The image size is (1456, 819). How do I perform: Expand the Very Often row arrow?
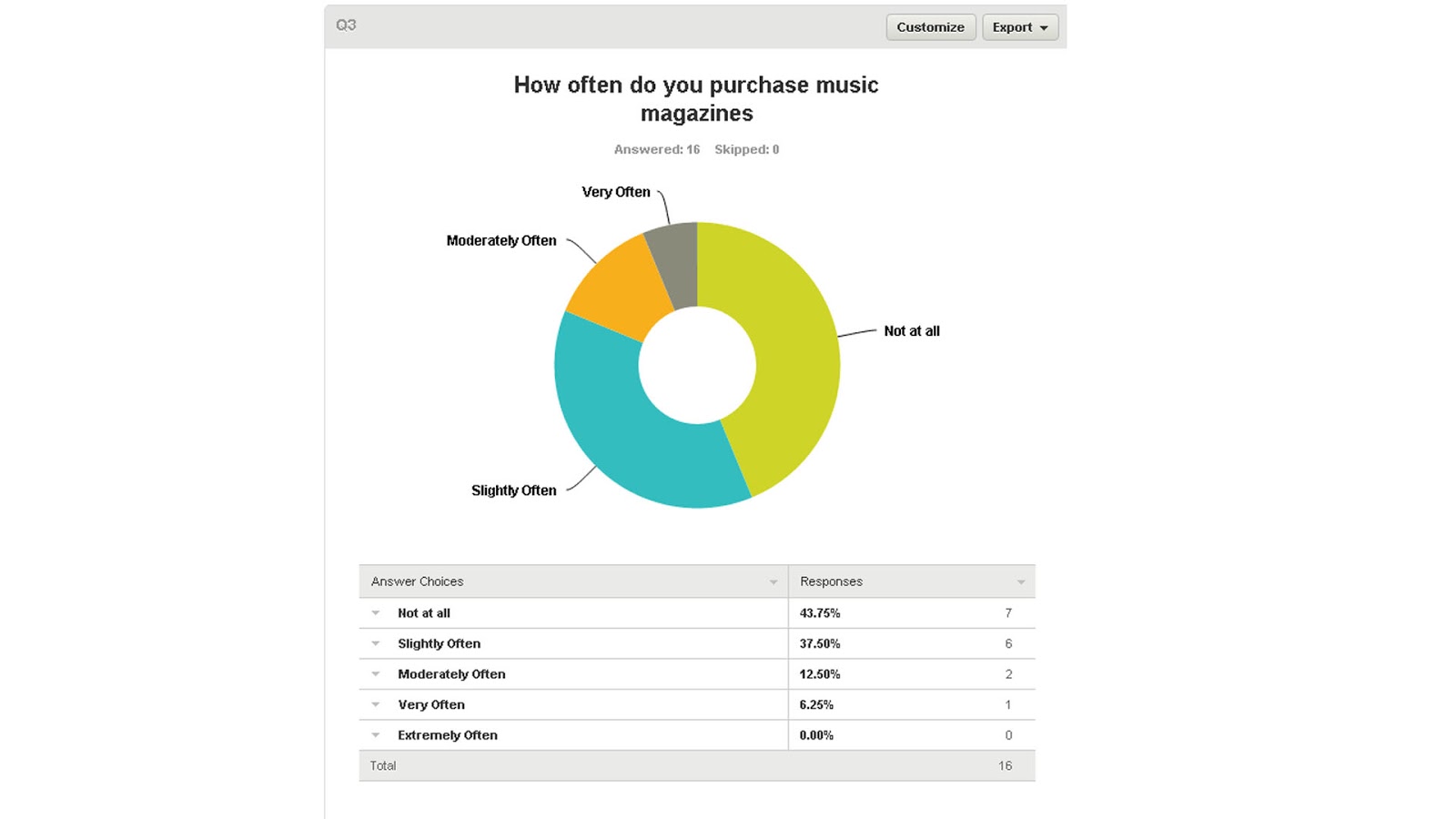376,704
